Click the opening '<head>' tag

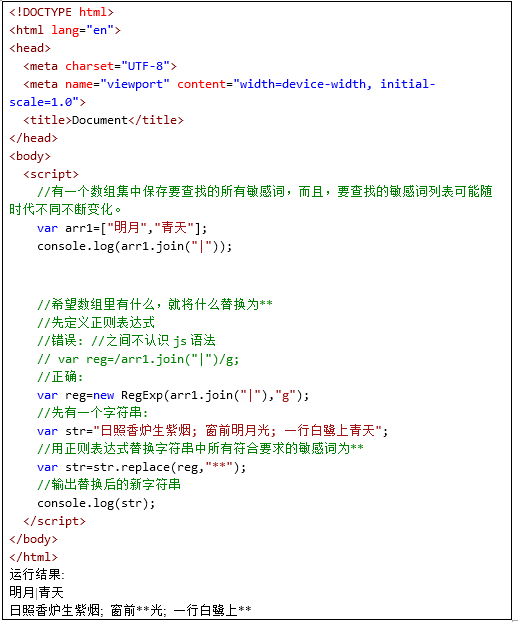click(x=30, y=48)
